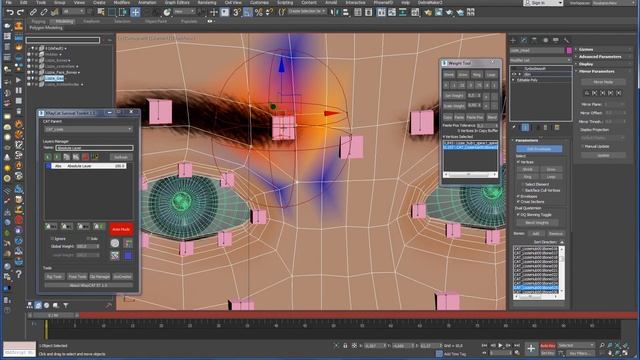Activate the Select and Move tool

coord(135,12)
